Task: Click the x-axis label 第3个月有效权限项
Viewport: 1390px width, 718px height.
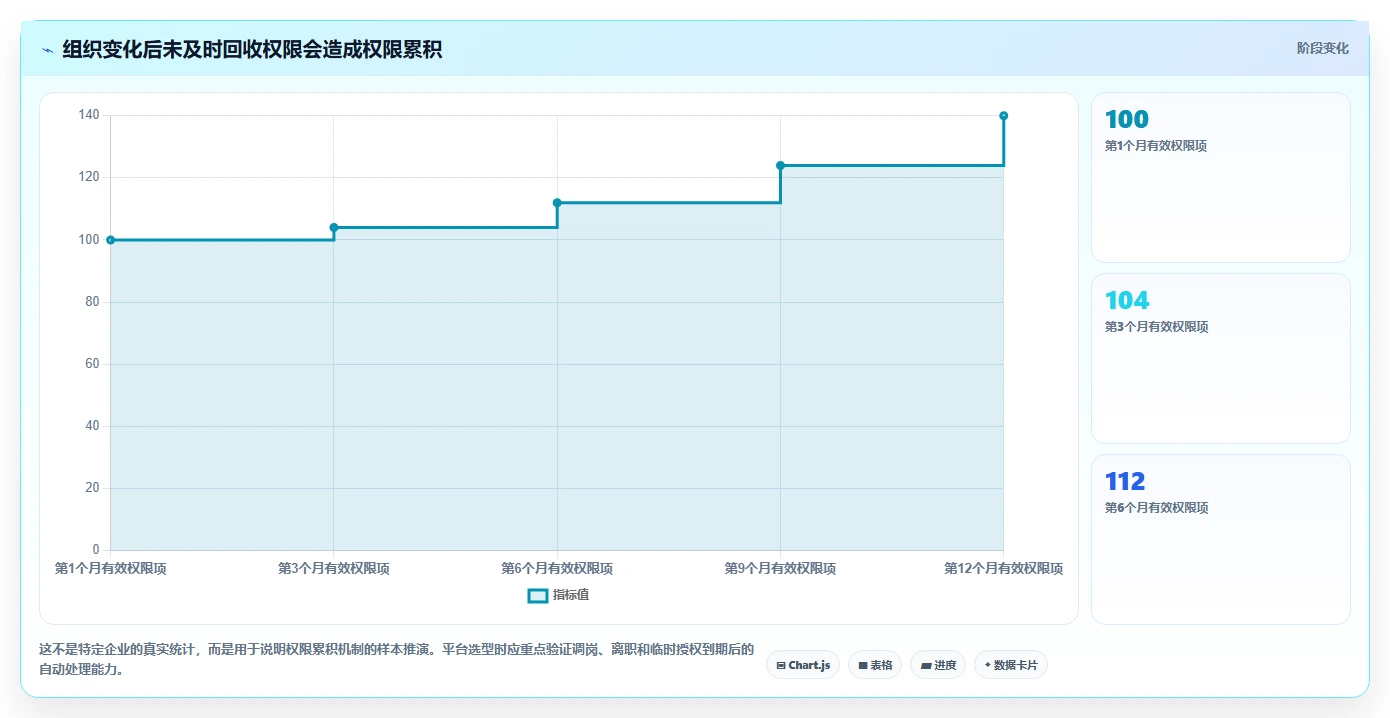Action: click(x=334, y=569)
